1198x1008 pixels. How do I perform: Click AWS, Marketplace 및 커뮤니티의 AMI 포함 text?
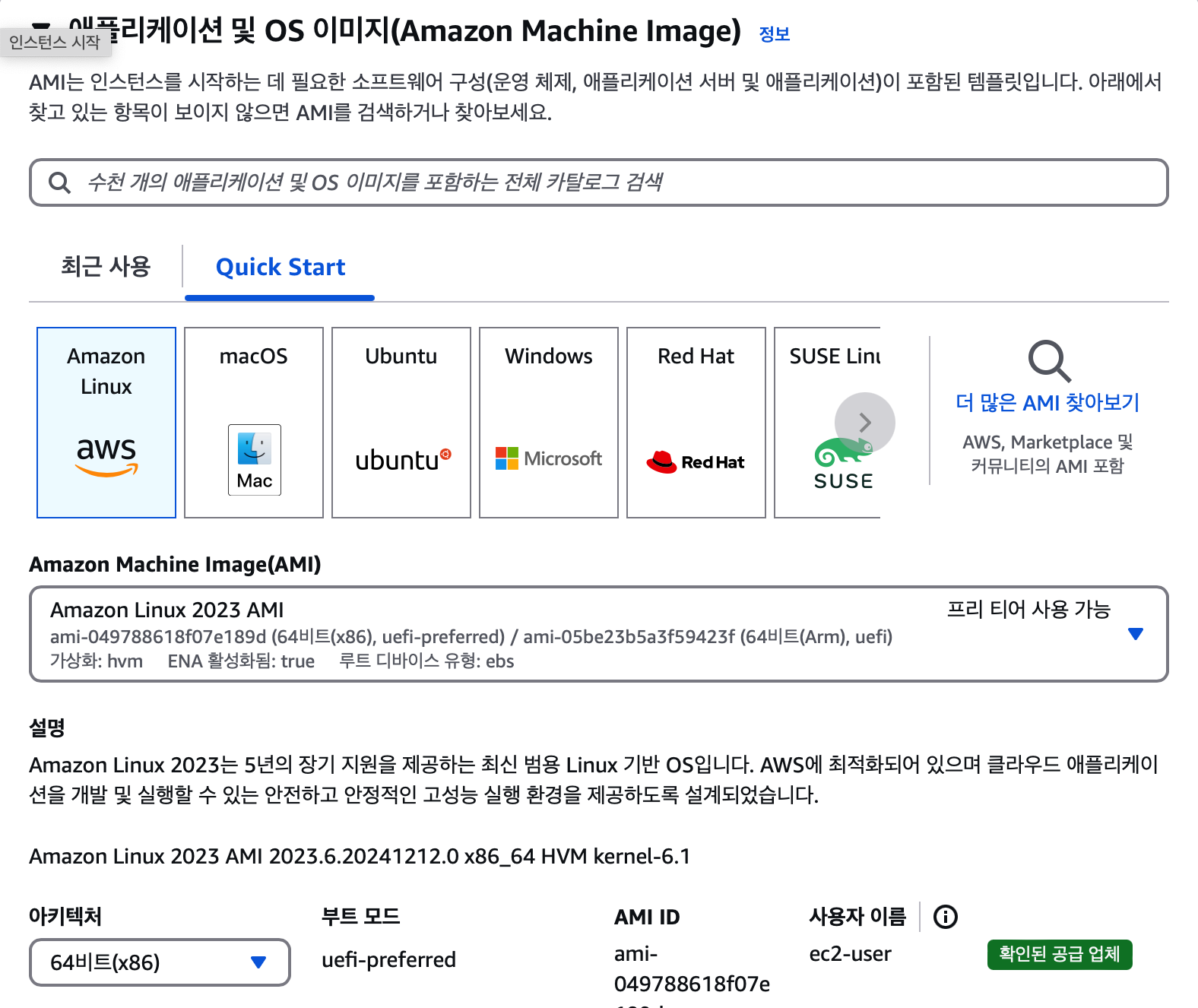[x=1047, y=454]
